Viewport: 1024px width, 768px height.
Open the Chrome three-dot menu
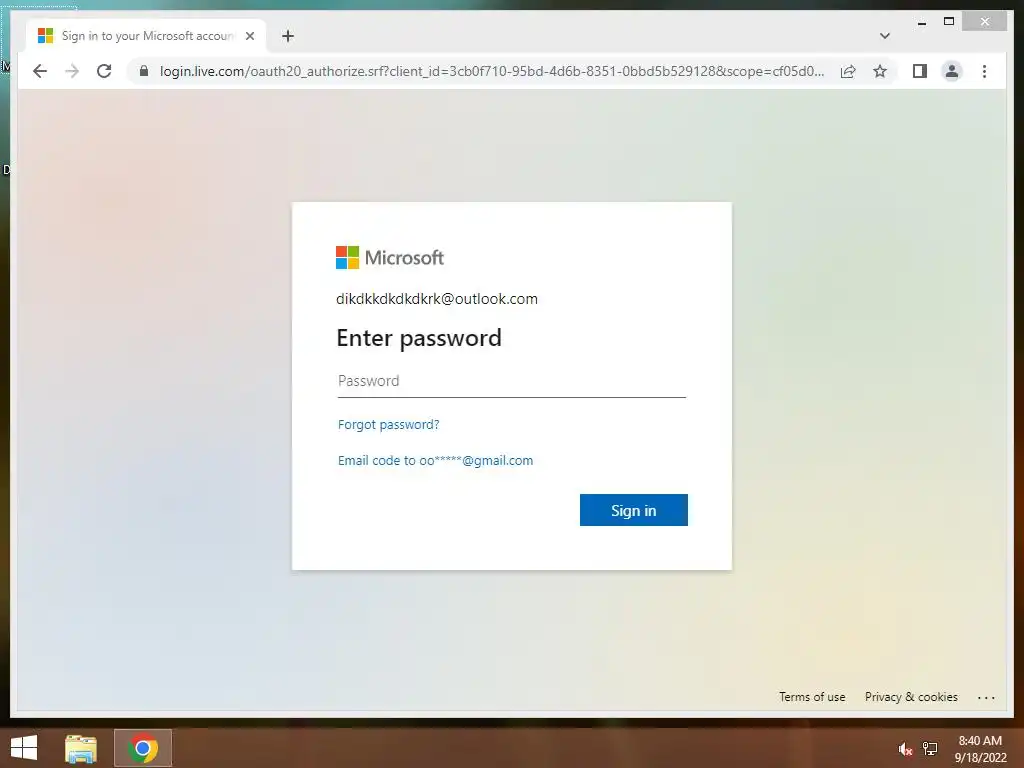(984, 71)
